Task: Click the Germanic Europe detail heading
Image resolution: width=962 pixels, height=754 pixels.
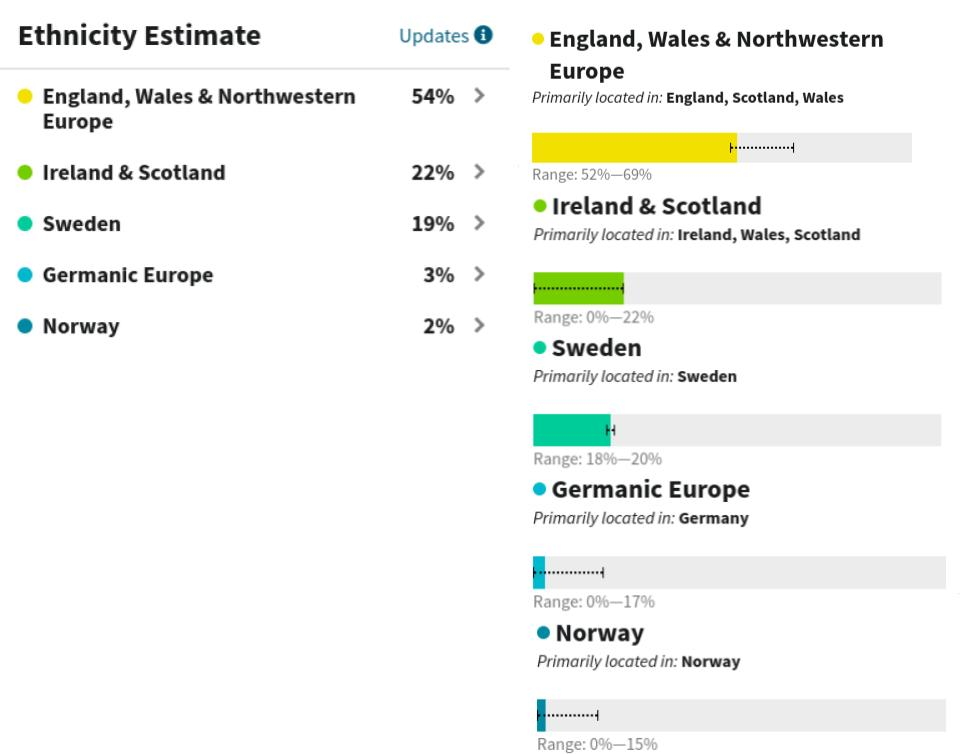Action: point(650,490)
